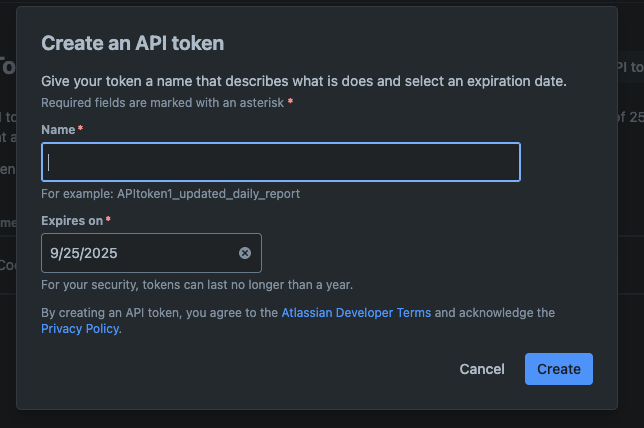Click the "Create an API token" heading
This screenshot has height=428, width=644.
point(132,43)
